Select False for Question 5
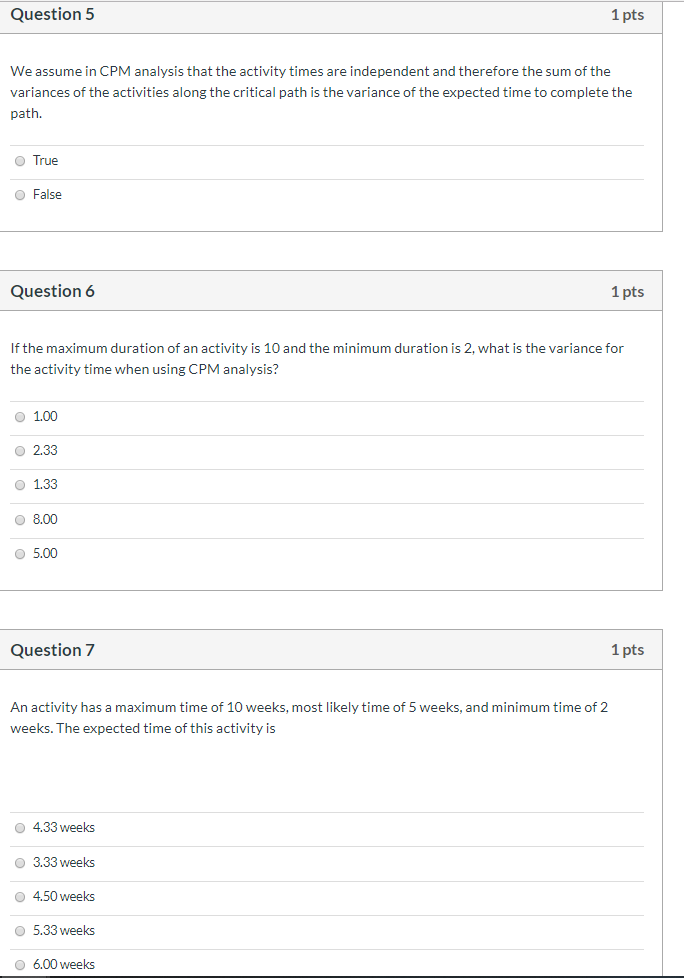This screenshot has width=684, height=978. click(x=20, y=194)
